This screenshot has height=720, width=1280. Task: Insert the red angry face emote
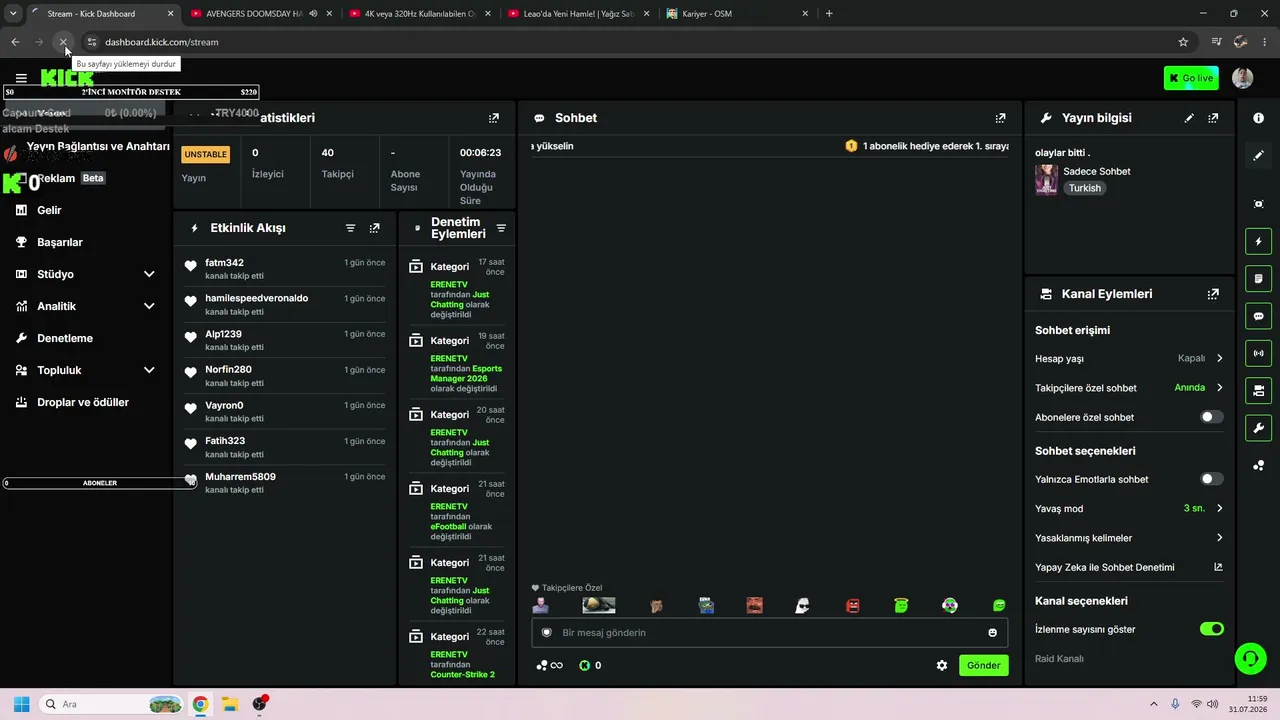[852, 606]
